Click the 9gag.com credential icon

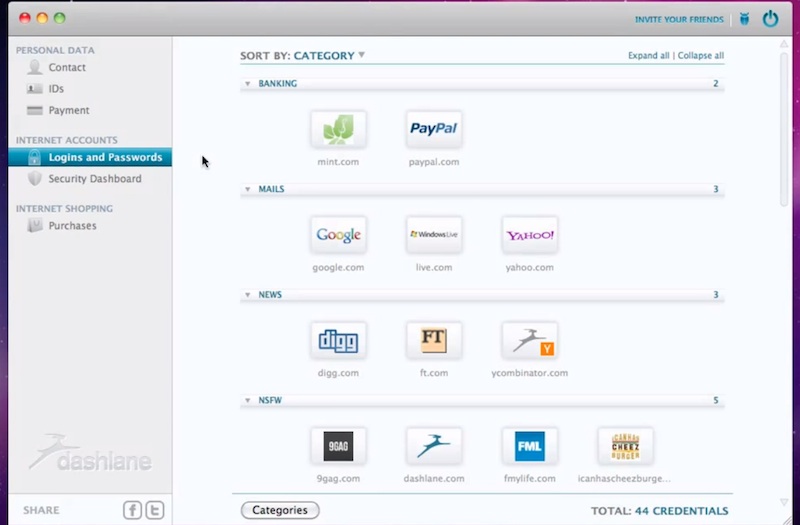(338, 446)
